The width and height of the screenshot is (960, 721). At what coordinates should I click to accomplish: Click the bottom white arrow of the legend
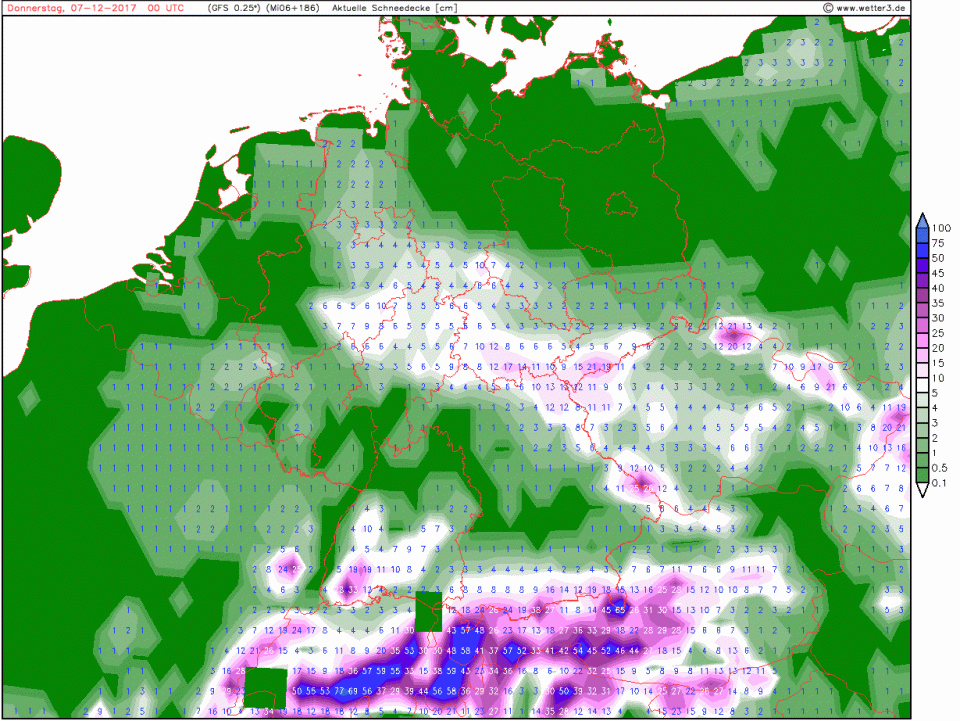(x=922, y=490)
